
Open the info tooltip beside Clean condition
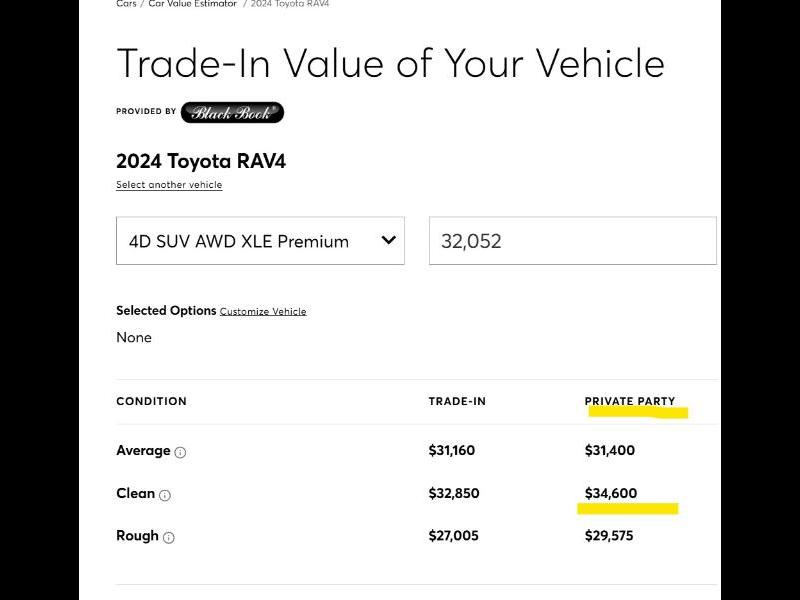pyautogui.click(x=167, y=494)
